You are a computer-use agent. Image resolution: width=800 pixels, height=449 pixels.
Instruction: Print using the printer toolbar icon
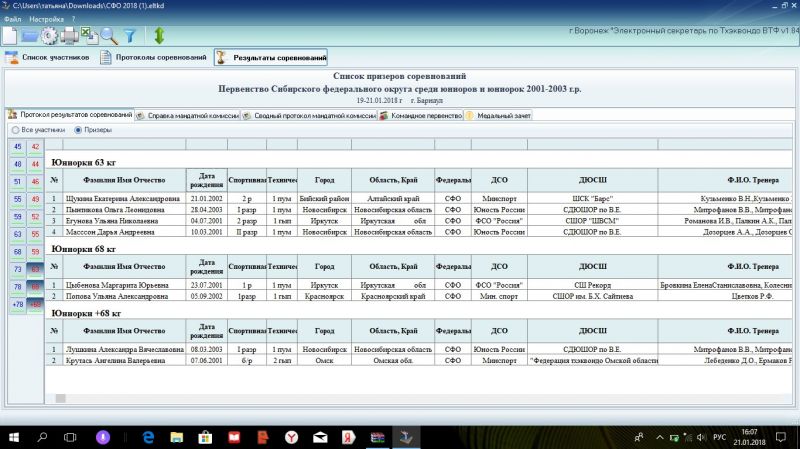coord(69,36)
